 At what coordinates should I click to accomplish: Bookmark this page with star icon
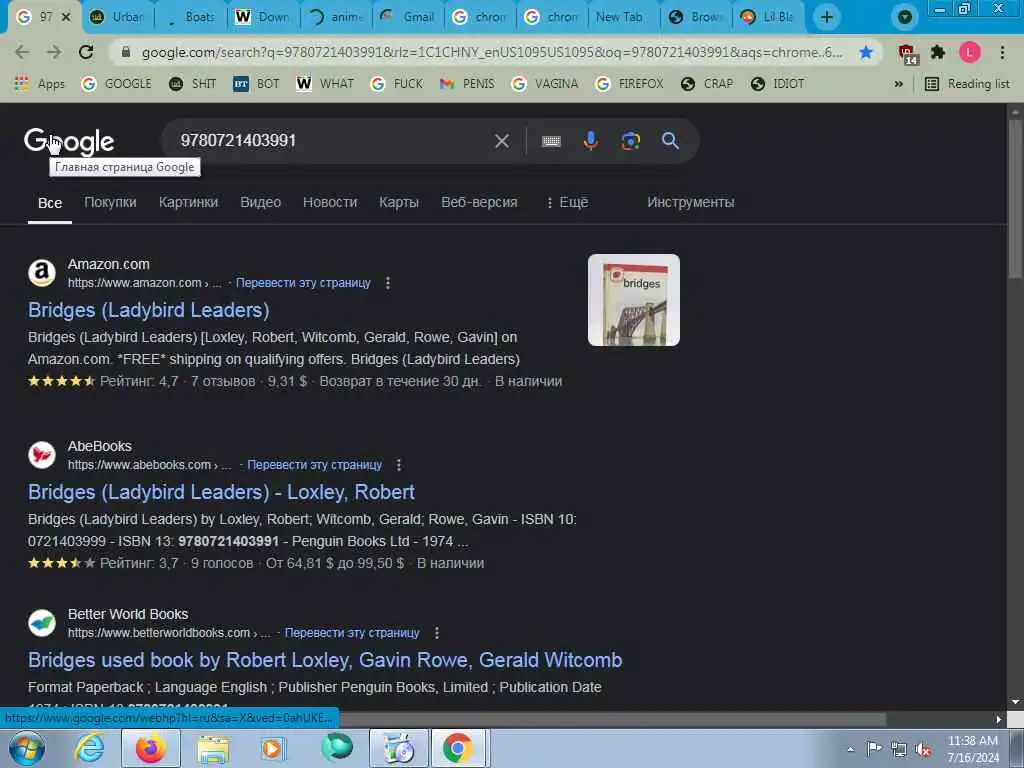(x=866, y=52)
